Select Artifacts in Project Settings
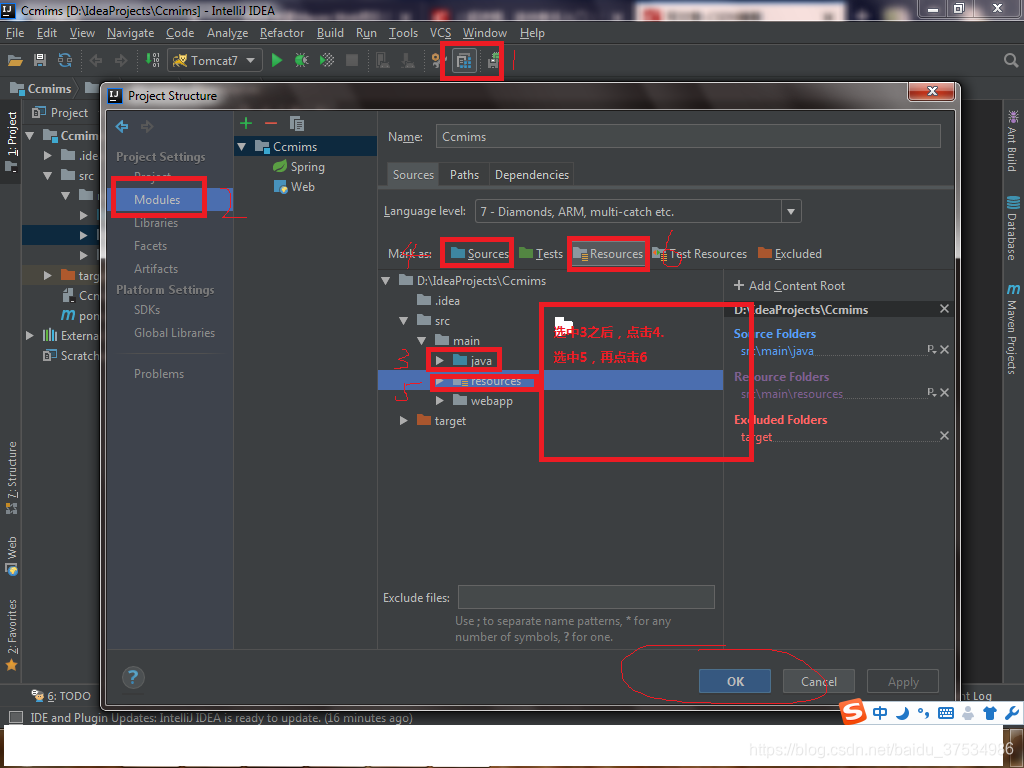 click(x=155, y=269)
